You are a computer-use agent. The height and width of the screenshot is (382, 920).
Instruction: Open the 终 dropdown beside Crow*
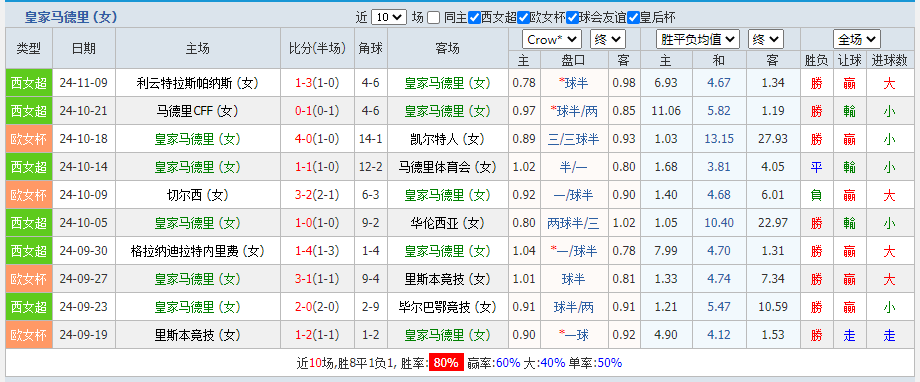click(608, 40)
